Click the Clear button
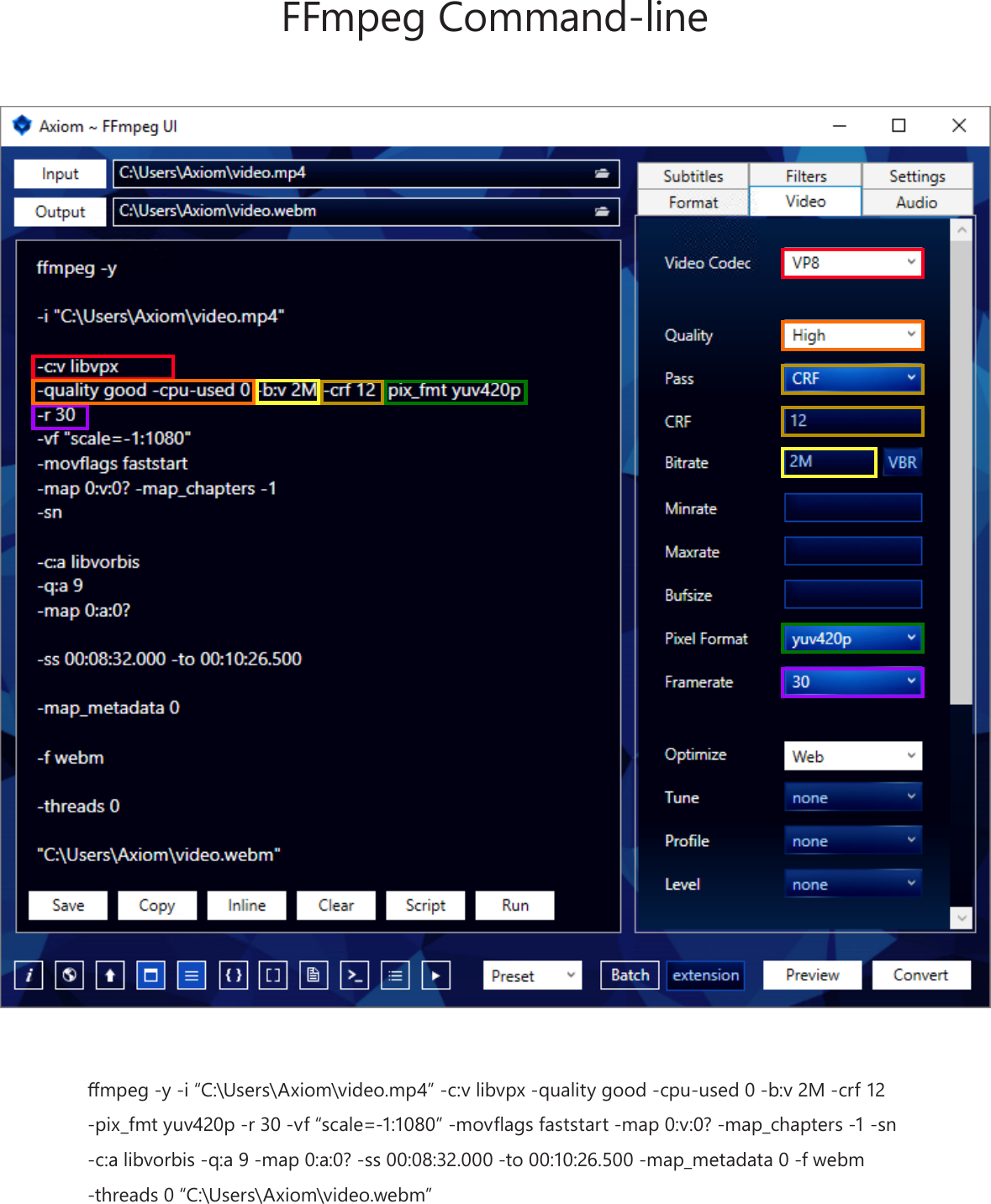Viewport: 991px width, 1204px height. (336, 905)
